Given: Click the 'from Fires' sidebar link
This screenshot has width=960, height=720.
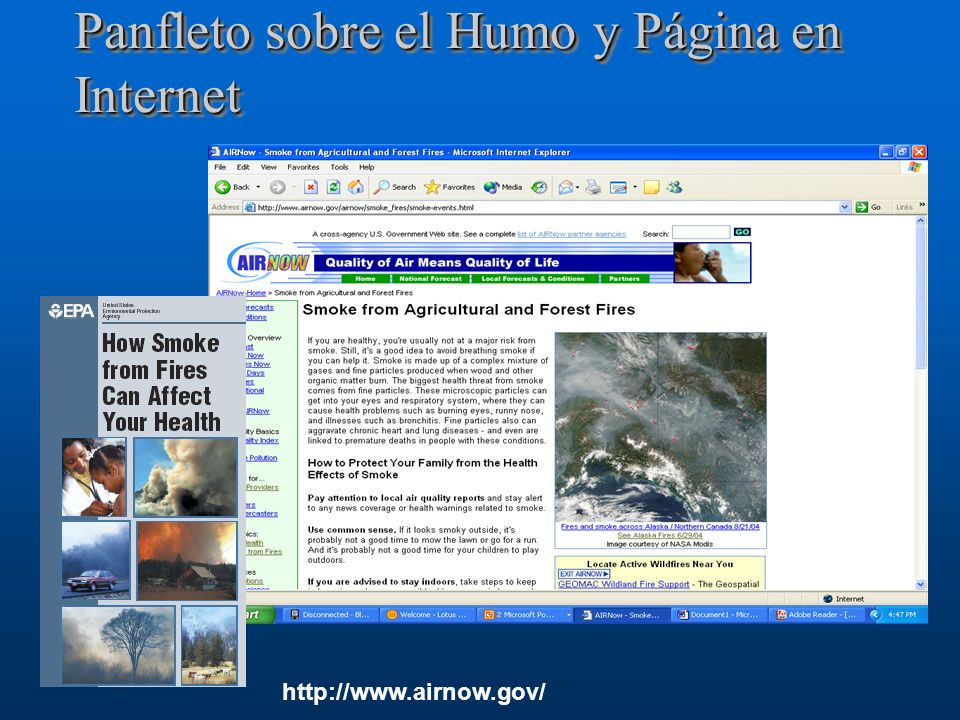Looking at the screenshot, I should [x=264, y=552].
